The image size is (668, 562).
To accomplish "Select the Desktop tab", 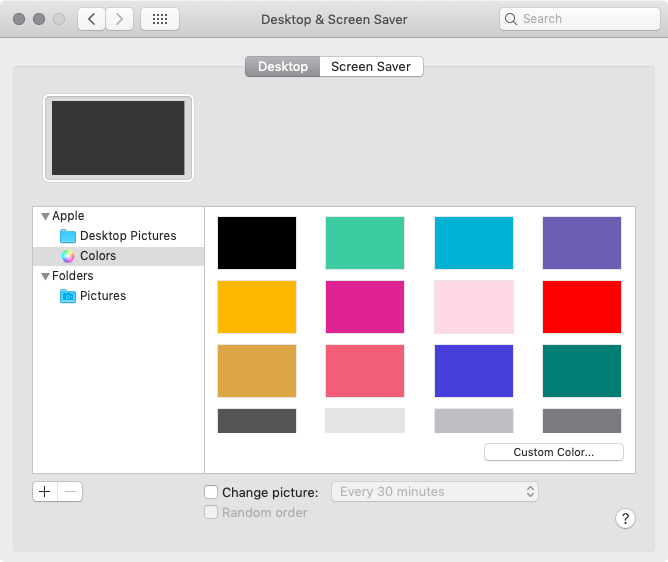I will [x=283, y=67].
